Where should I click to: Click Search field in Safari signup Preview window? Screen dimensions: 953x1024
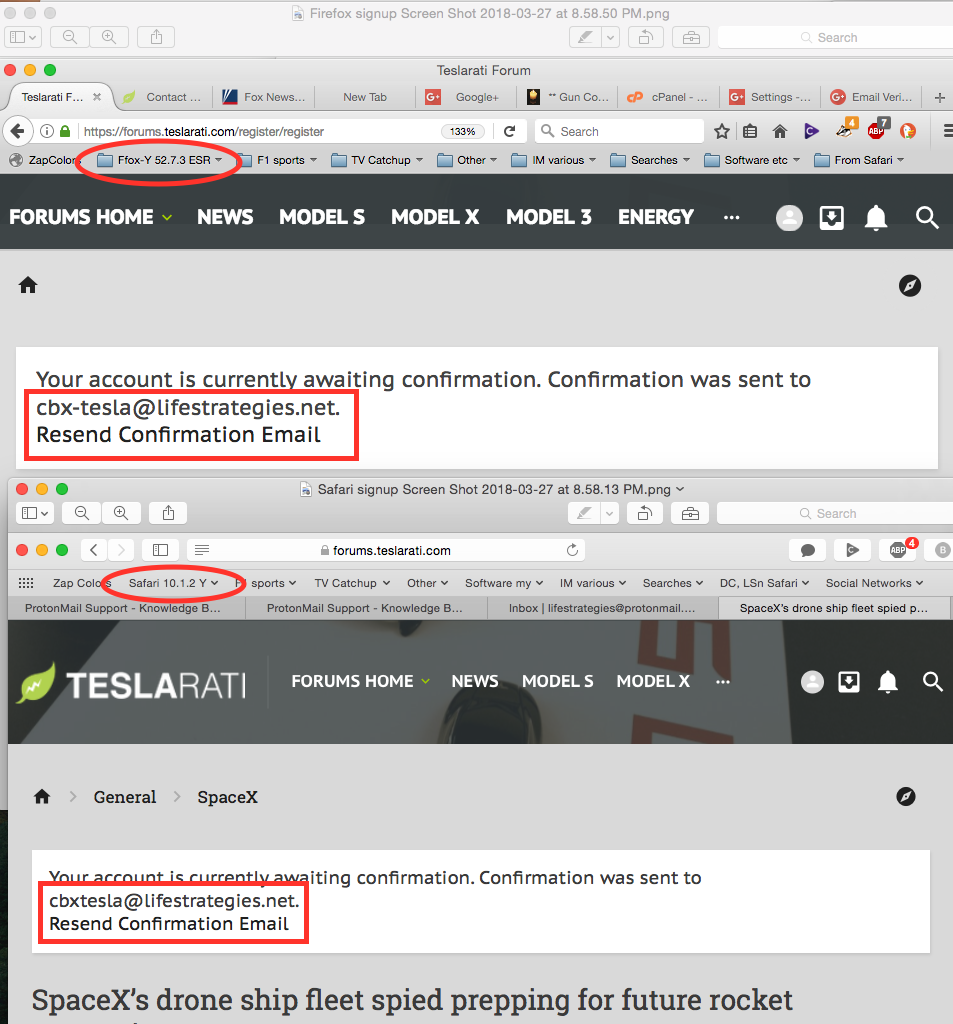835,513
